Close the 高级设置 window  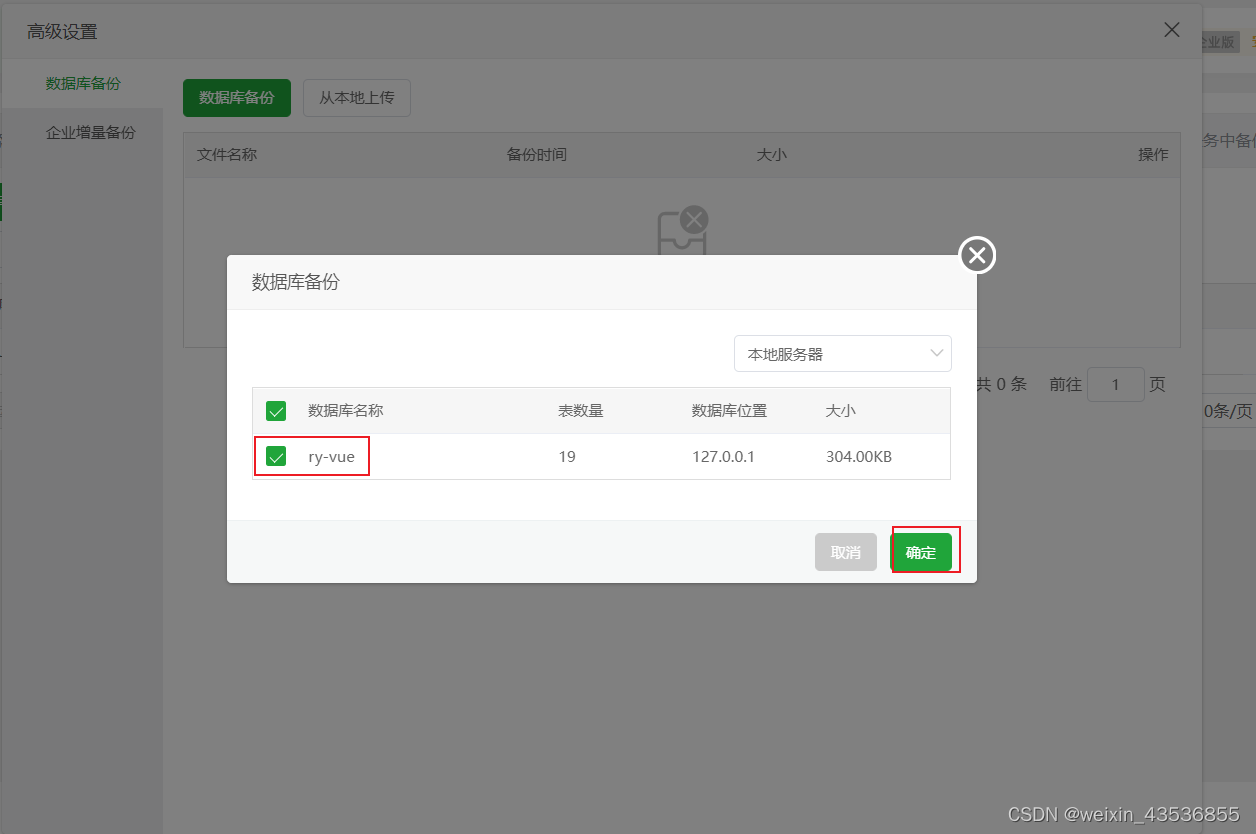coord(1172,30)
